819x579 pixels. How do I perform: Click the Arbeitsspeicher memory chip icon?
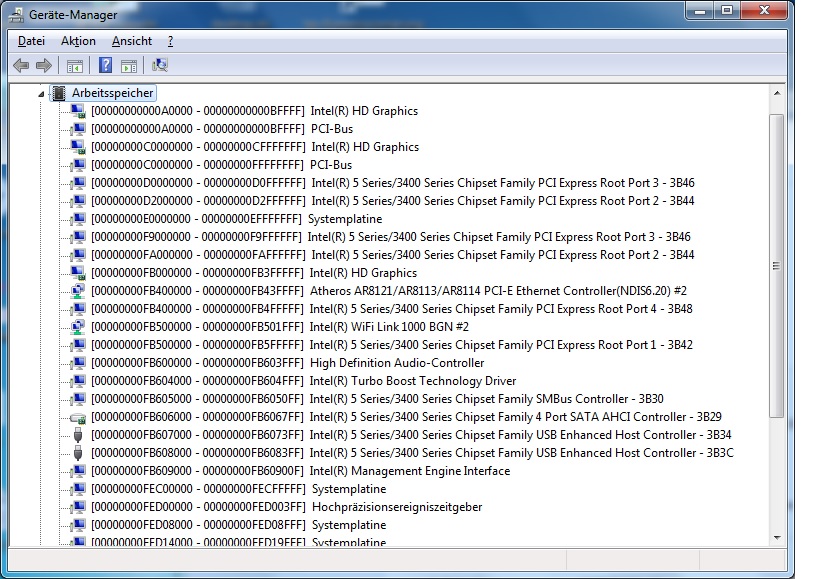(x=59, y=93)
